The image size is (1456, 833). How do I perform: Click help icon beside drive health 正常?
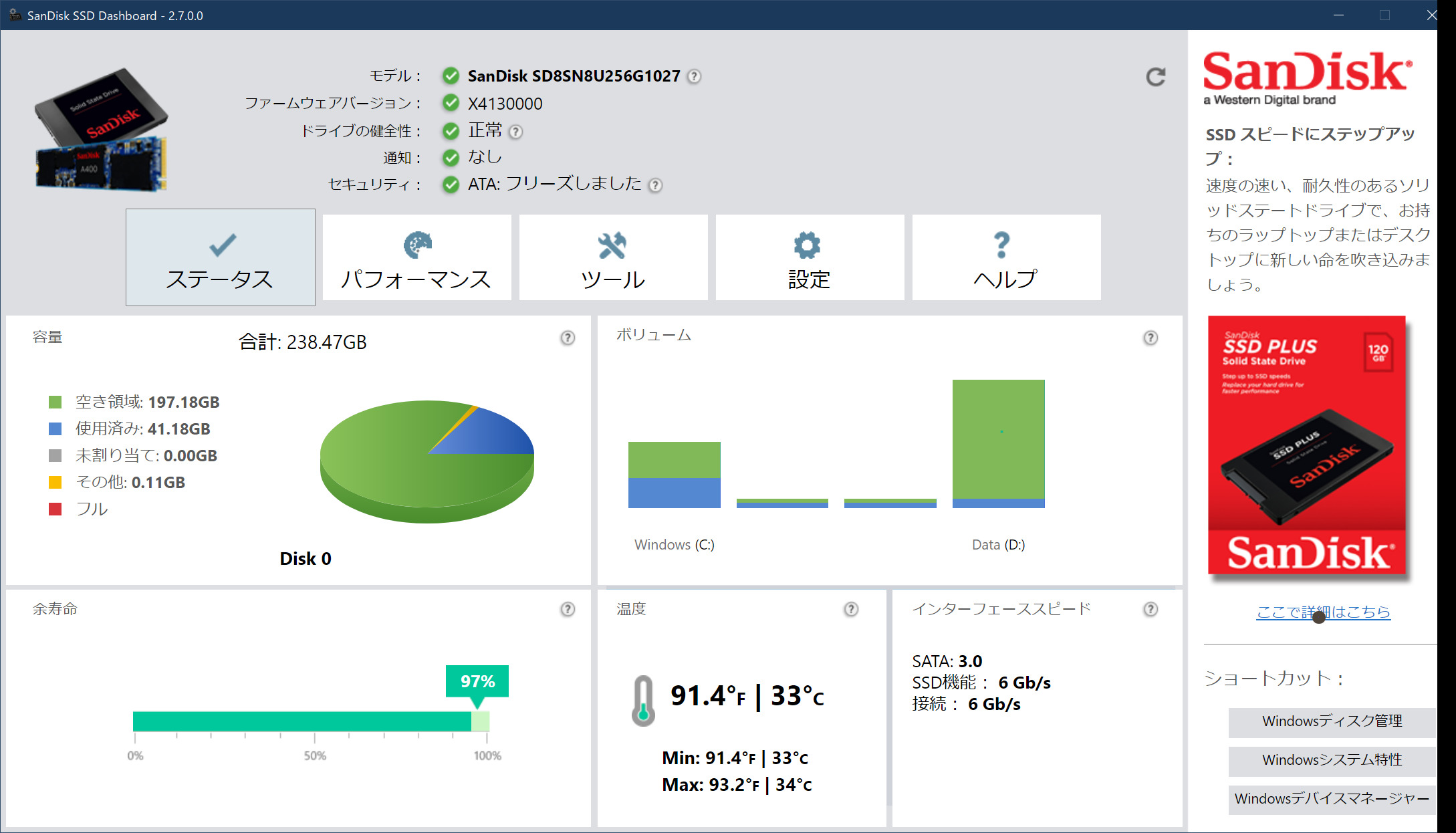tap(515, 132)
